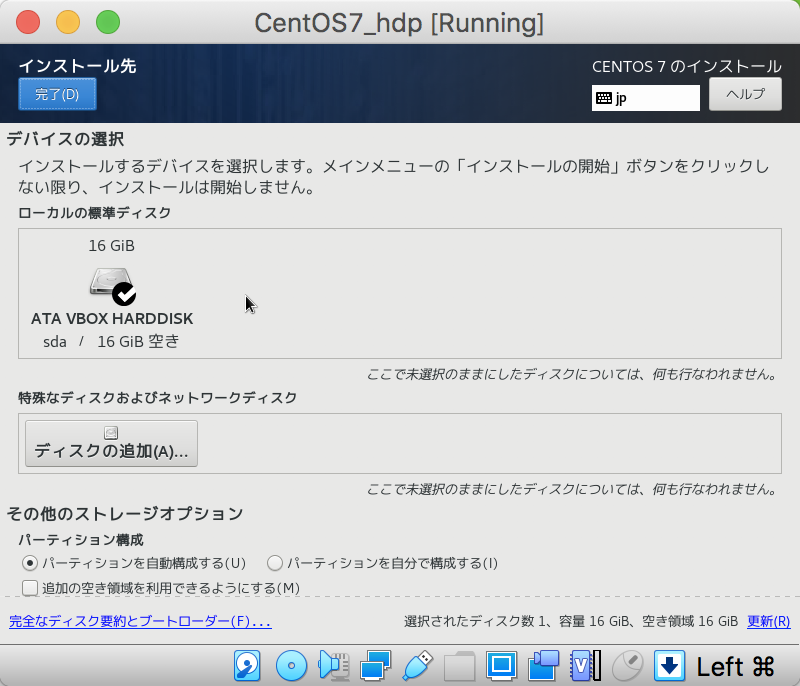Open the shared folders status icon
800x686 pixels.
click(460, 666)
